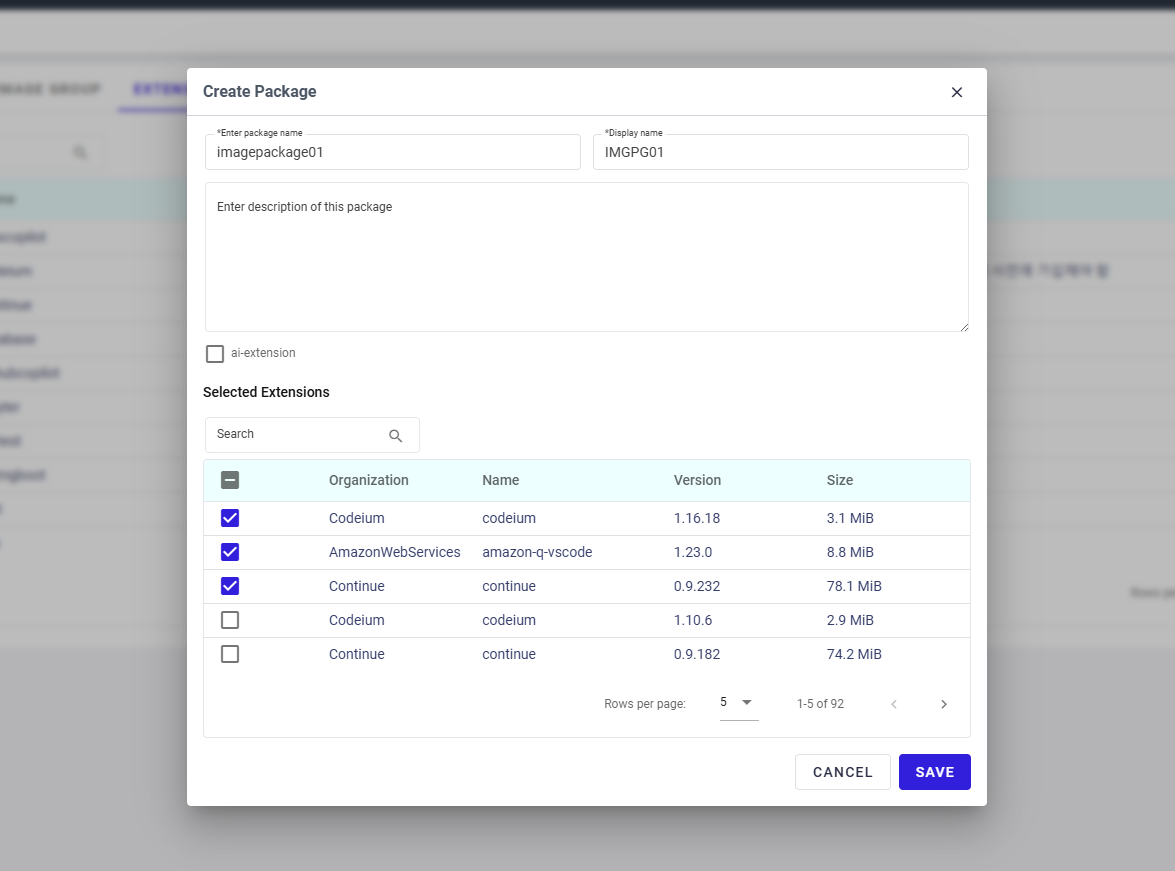
Task: Click the Version column header
Action: tap(697, 480)
